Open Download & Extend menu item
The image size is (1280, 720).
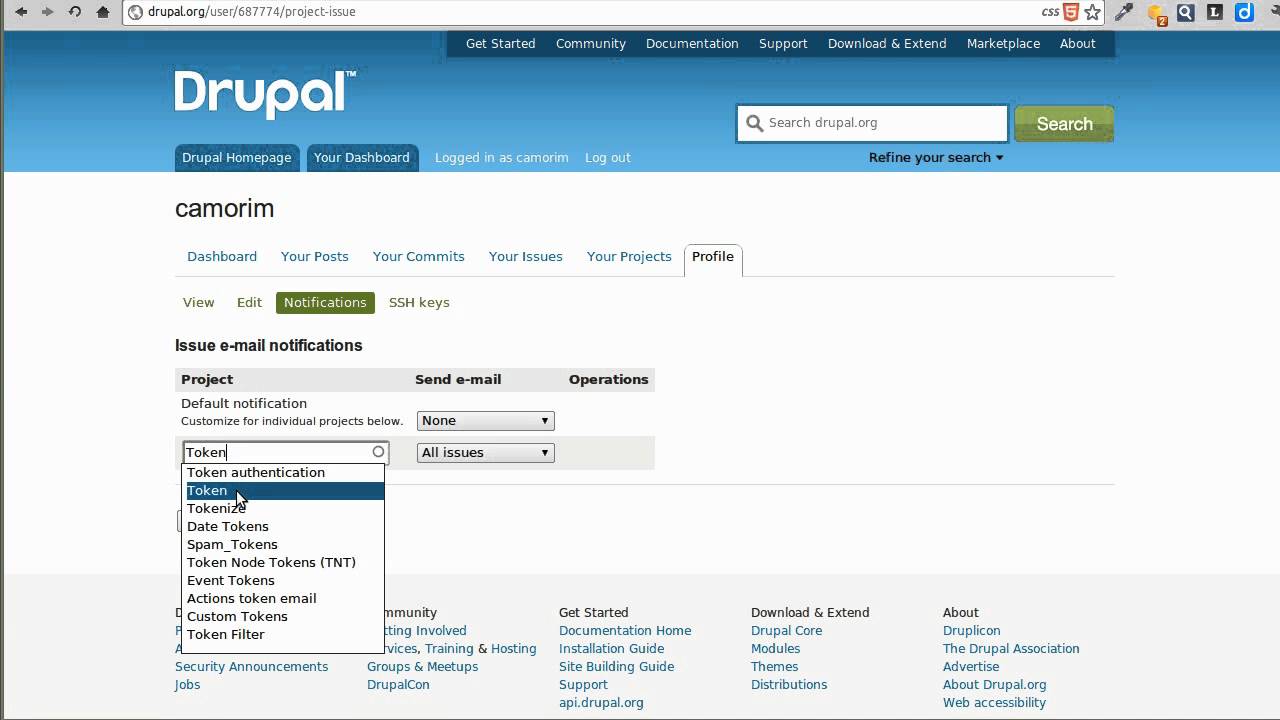point(887,44)
